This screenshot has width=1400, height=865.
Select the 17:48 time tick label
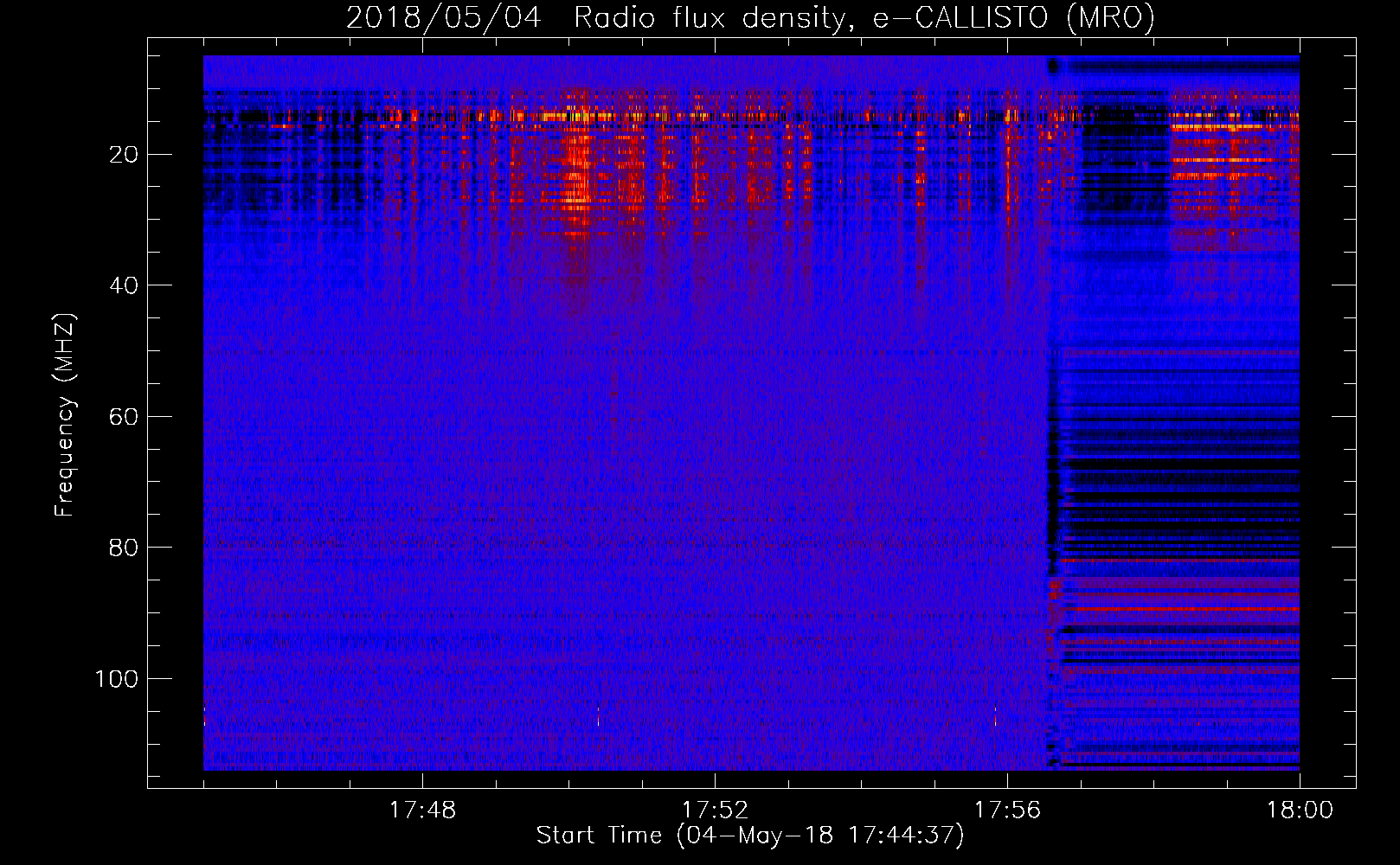pyautogui.click(x=422, y=811)
